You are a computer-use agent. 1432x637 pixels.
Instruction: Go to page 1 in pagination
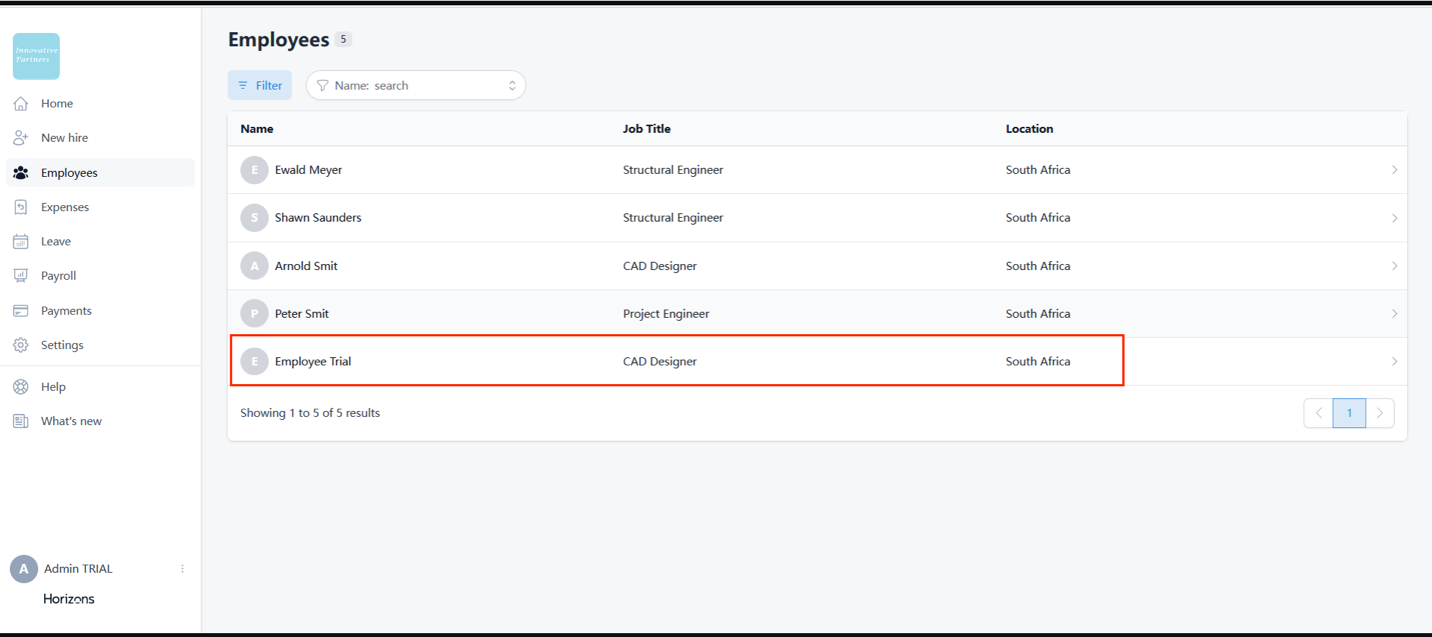pos(1349,413)
